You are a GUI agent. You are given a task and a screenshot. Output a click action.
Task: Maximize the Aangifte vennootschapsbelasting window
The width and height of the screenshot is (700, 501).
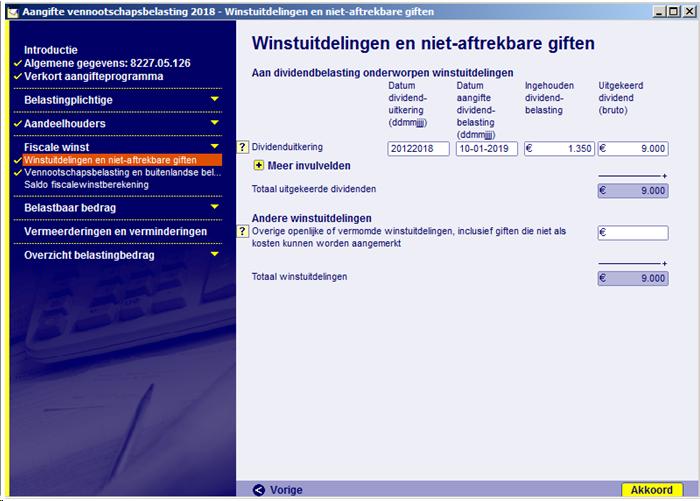pos(674,12)
